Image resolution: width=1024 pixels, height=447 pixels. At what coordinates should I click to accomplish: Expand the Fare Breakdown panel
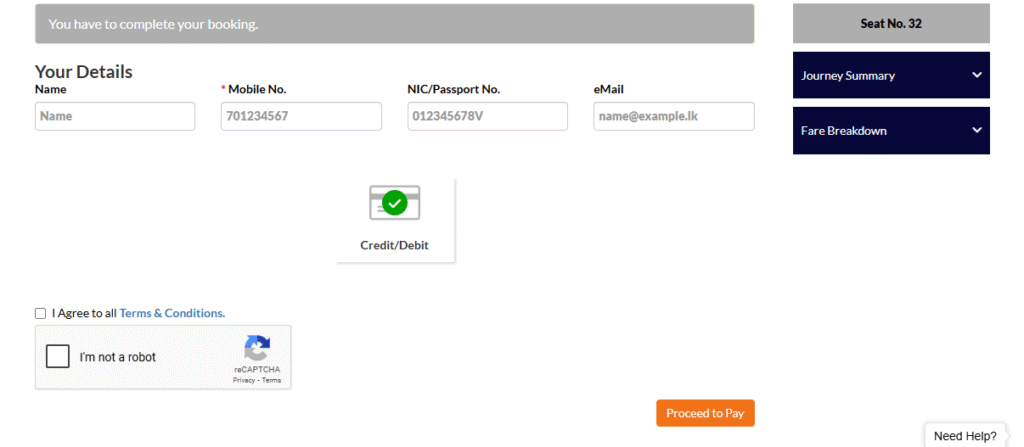pos(891,131)
